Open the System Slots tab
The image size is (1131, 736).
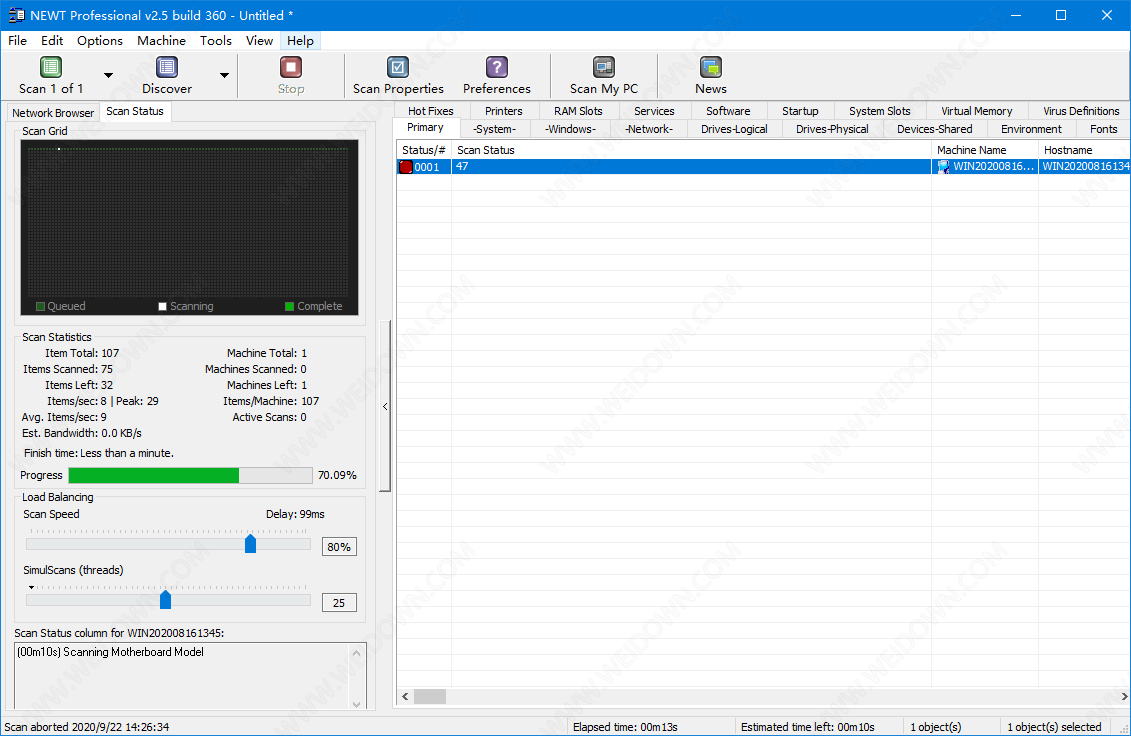pos(879,111)
